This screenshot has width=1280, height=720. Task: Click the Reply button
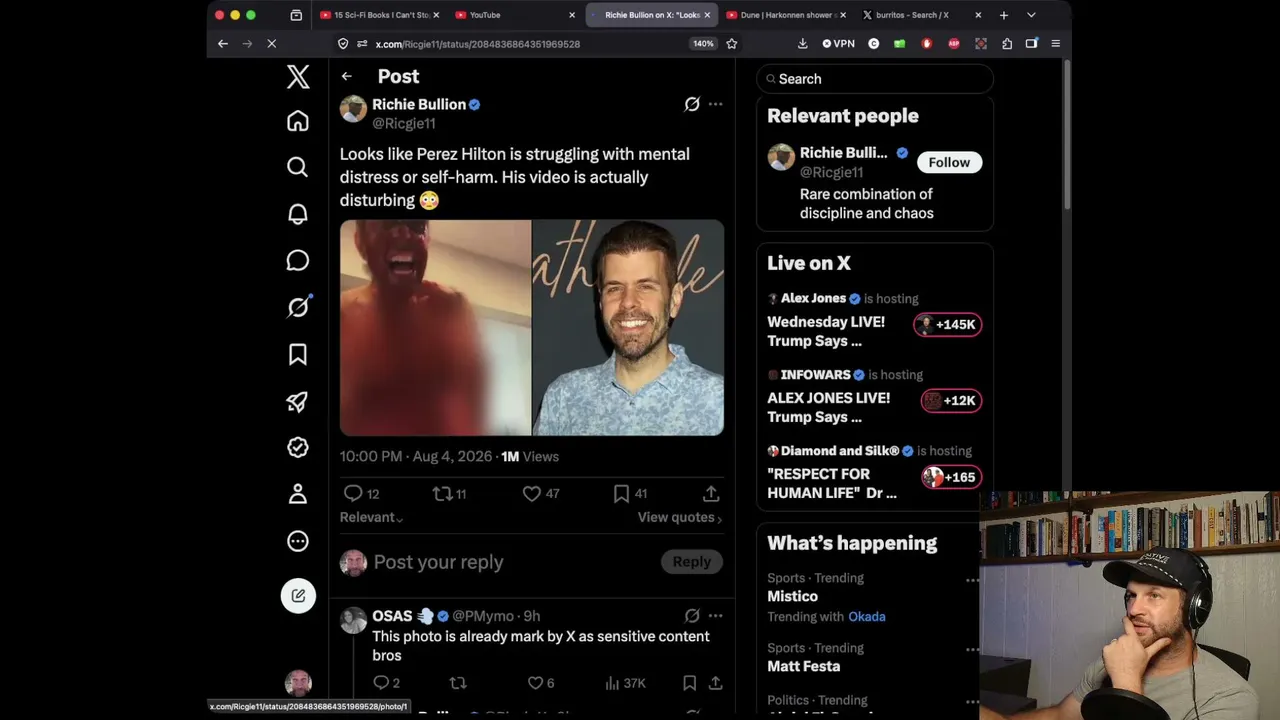[691, 562]
